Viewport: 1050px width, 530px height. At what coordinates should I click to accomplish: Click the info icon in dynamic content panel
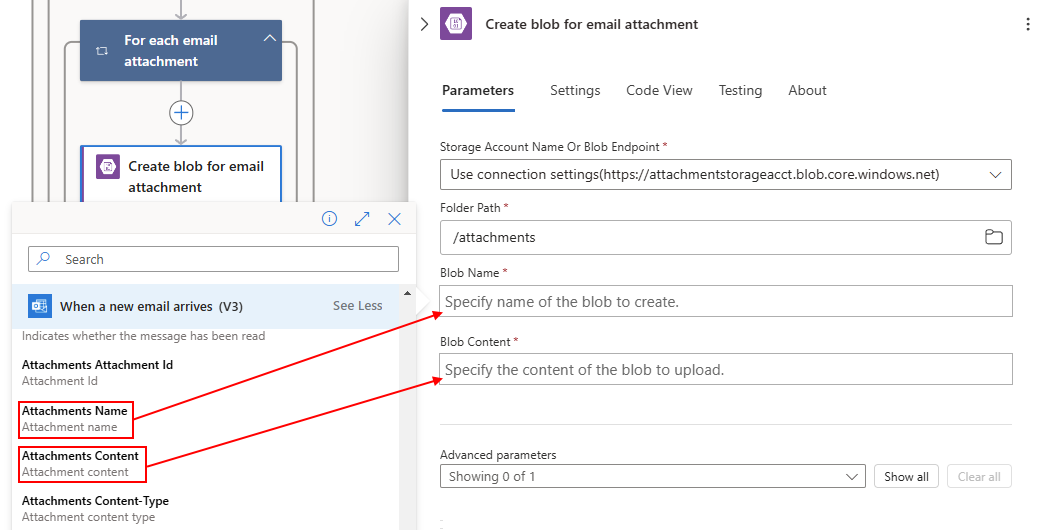[x=329, y=219]
